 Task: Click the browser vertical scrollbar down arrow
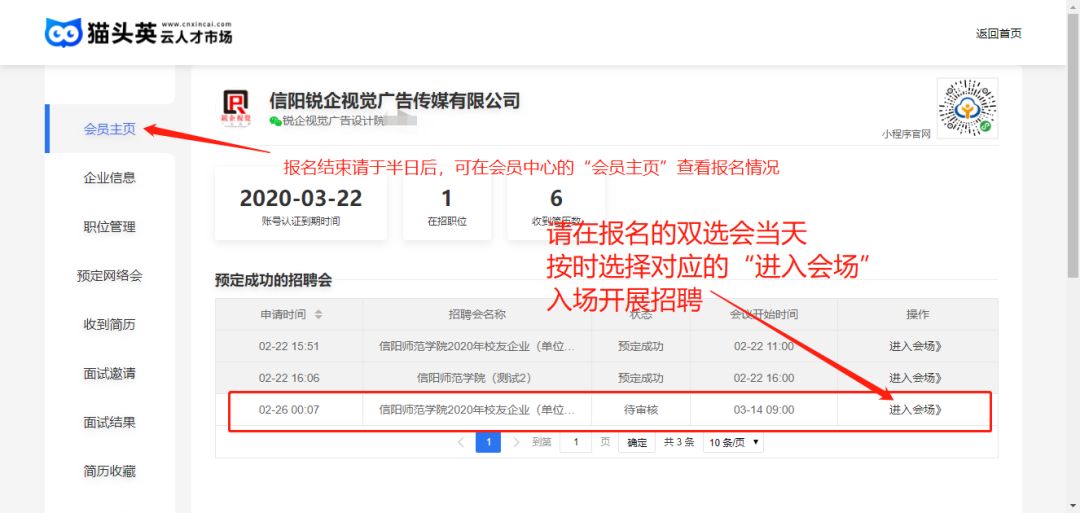point(1072,505)
